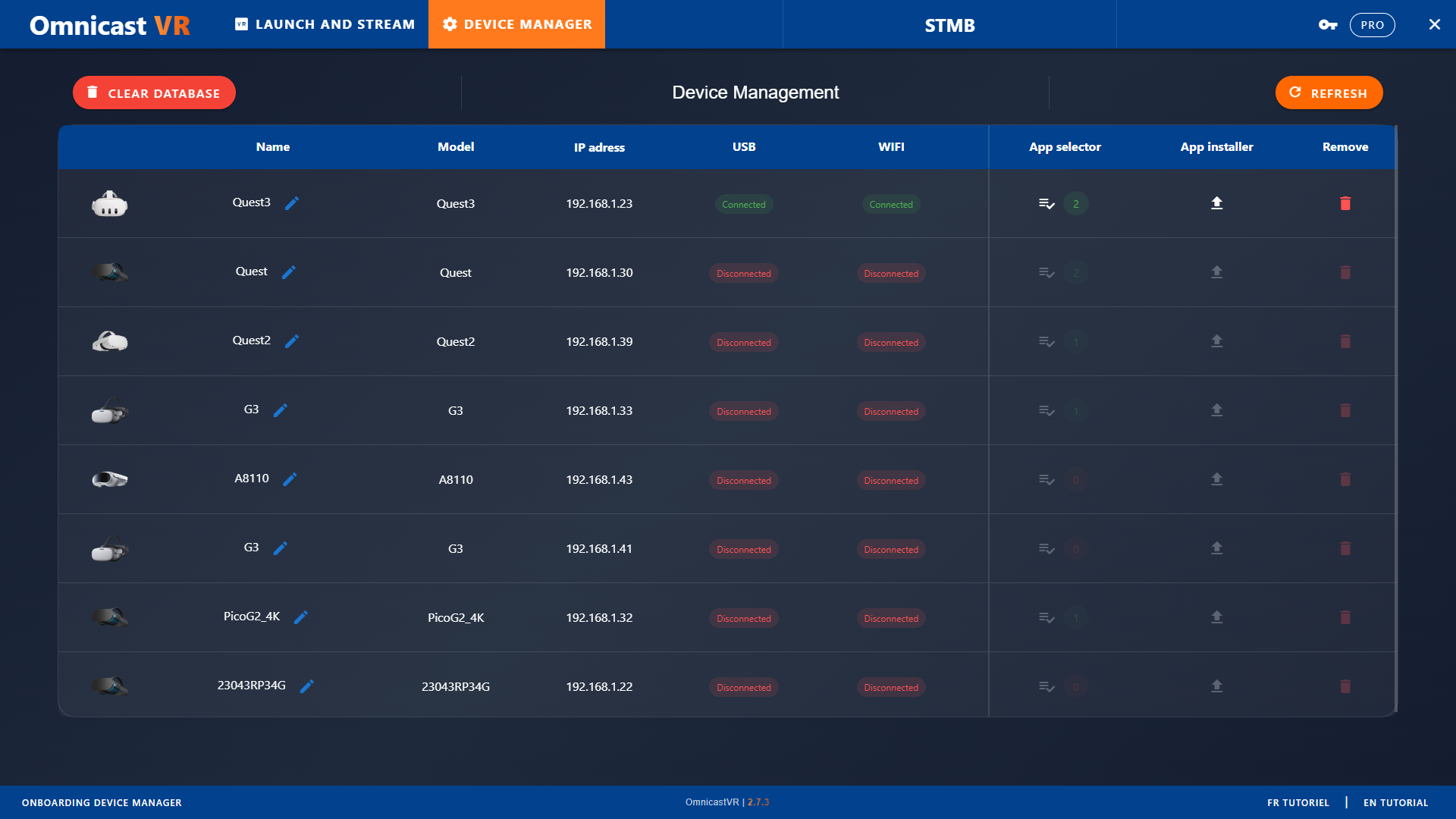Click app installer for 23043RP34G

(x=1216, y=686)
